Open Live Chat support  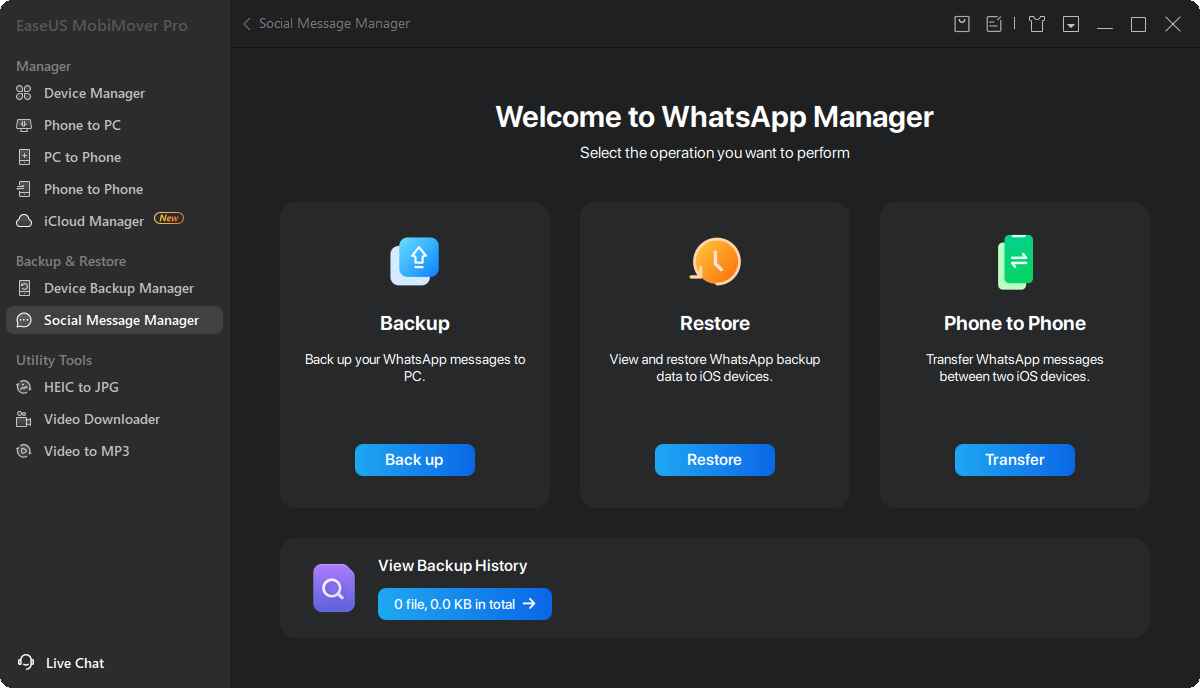(62, 663)
